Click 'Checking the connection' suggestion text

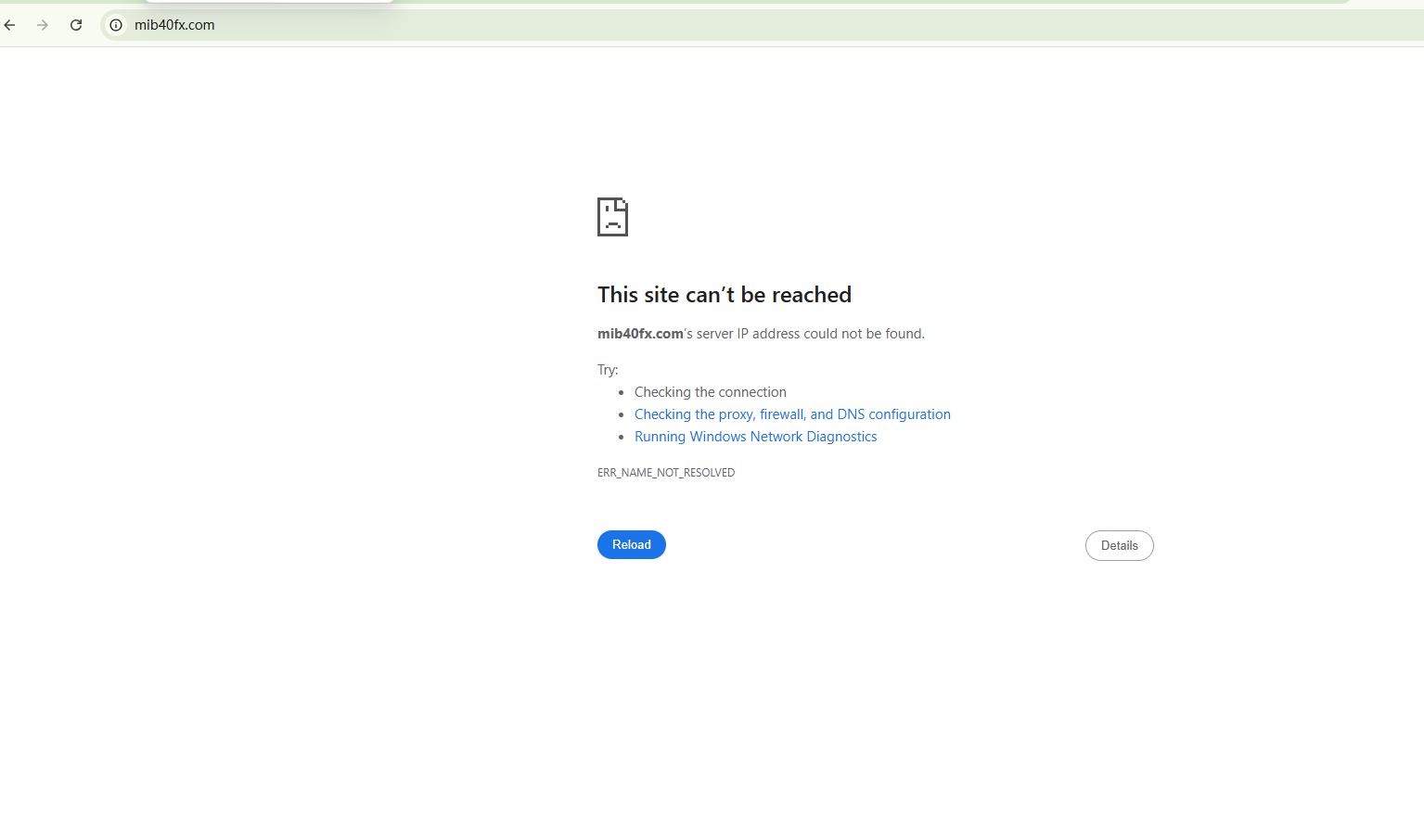[711, 392]
